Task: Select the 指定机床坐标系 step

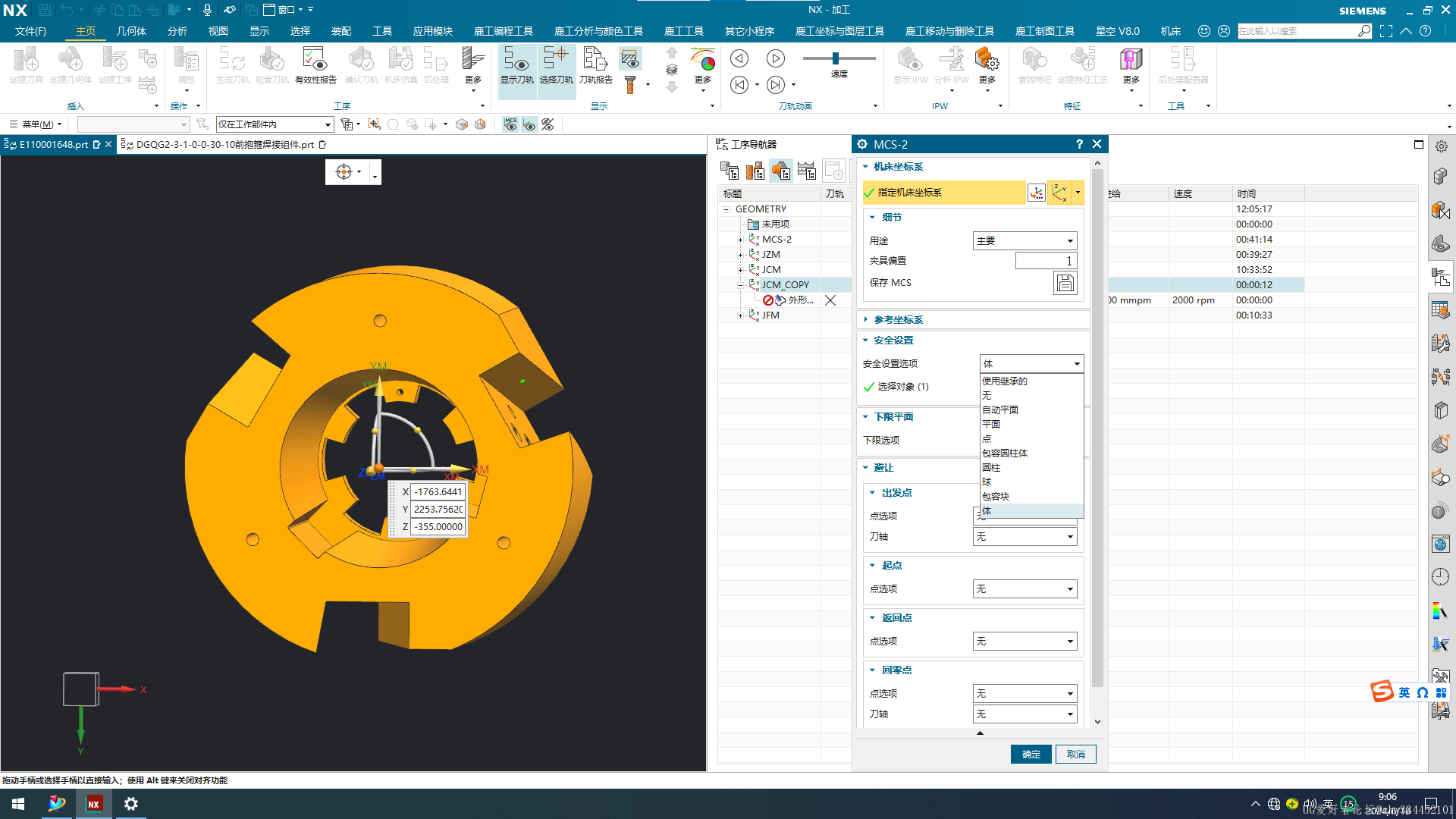Action: click(943, 193)
